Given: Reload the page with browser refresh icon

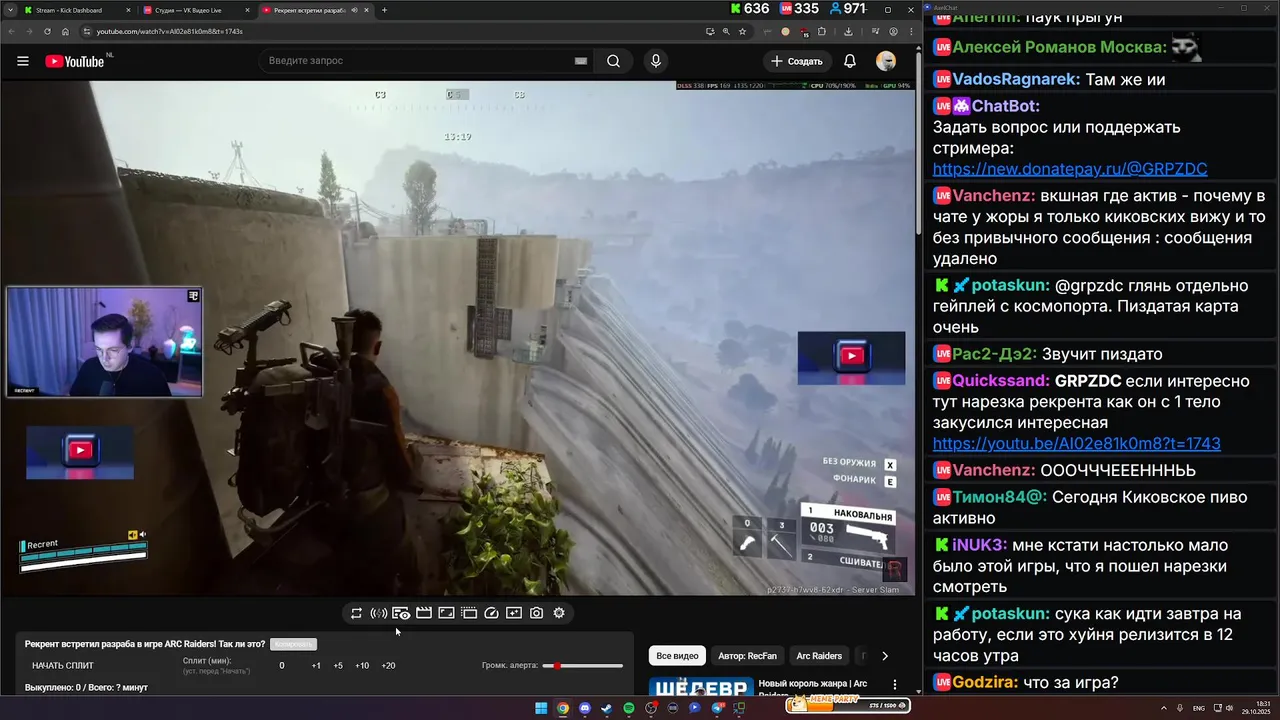Looking at the screenshot, I should tap(47, 31).
